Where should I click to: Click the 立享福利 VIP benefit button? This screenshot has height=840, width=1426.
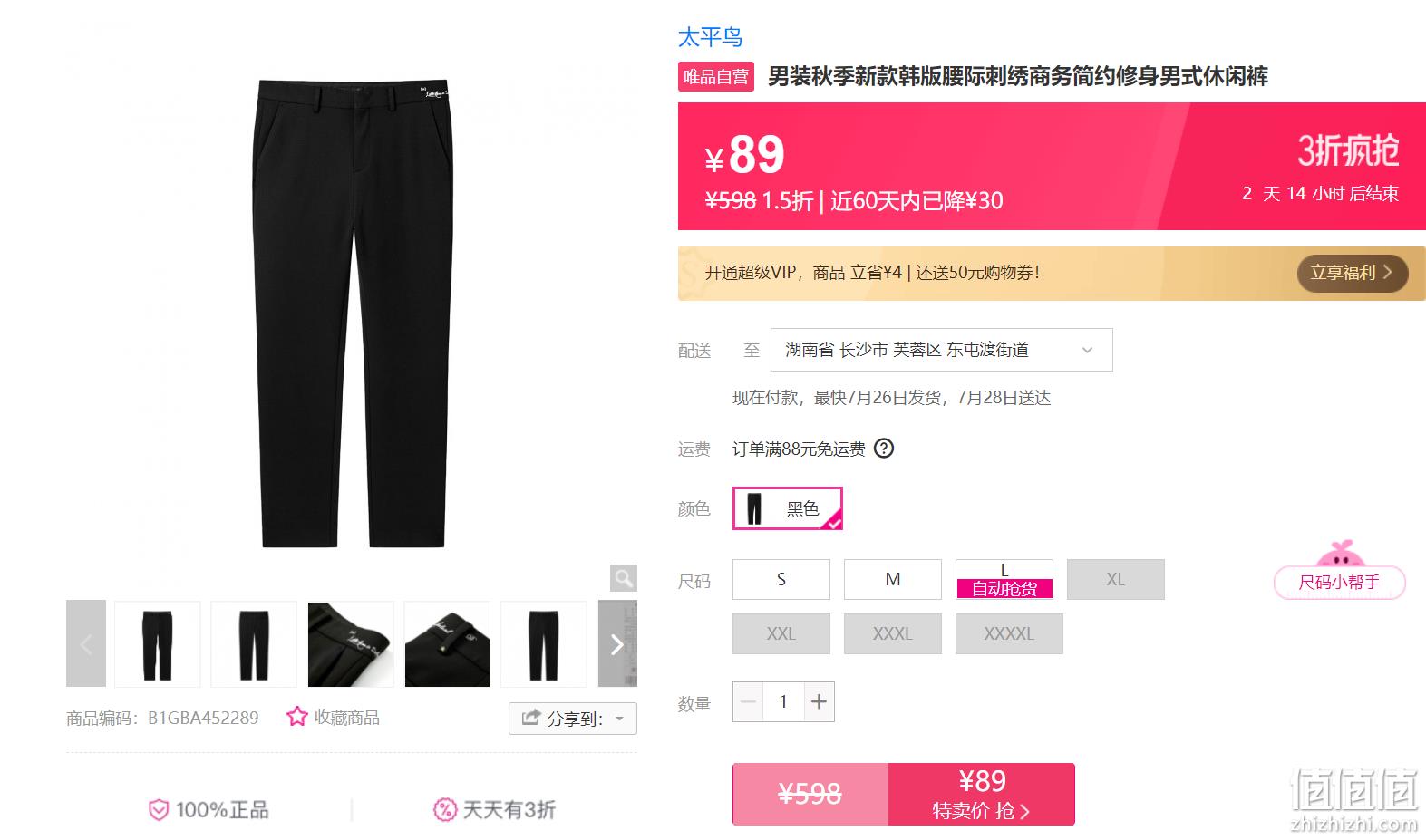tap(1353, 273)
